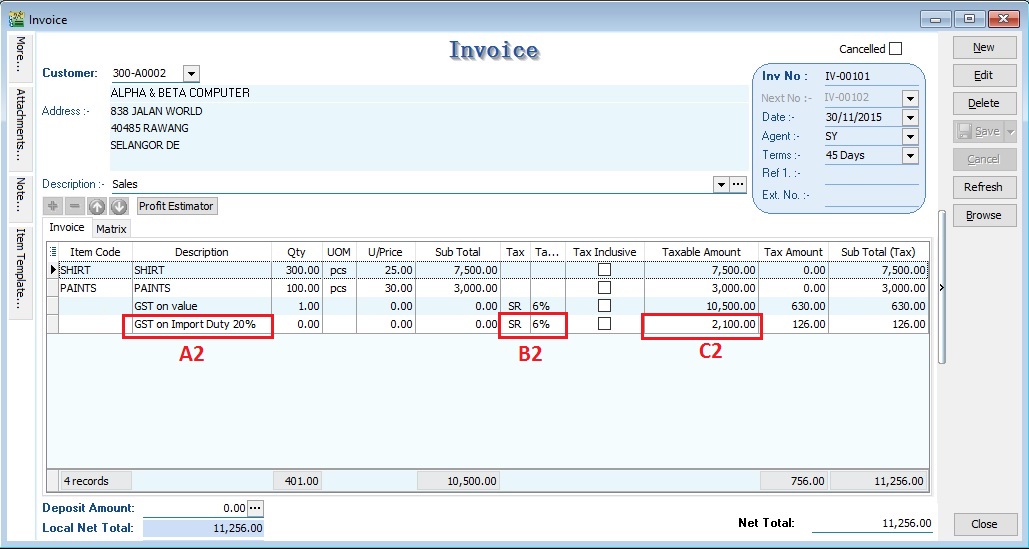
Task: Open the Save button dropdown arrow
Action: [1010, 131]
